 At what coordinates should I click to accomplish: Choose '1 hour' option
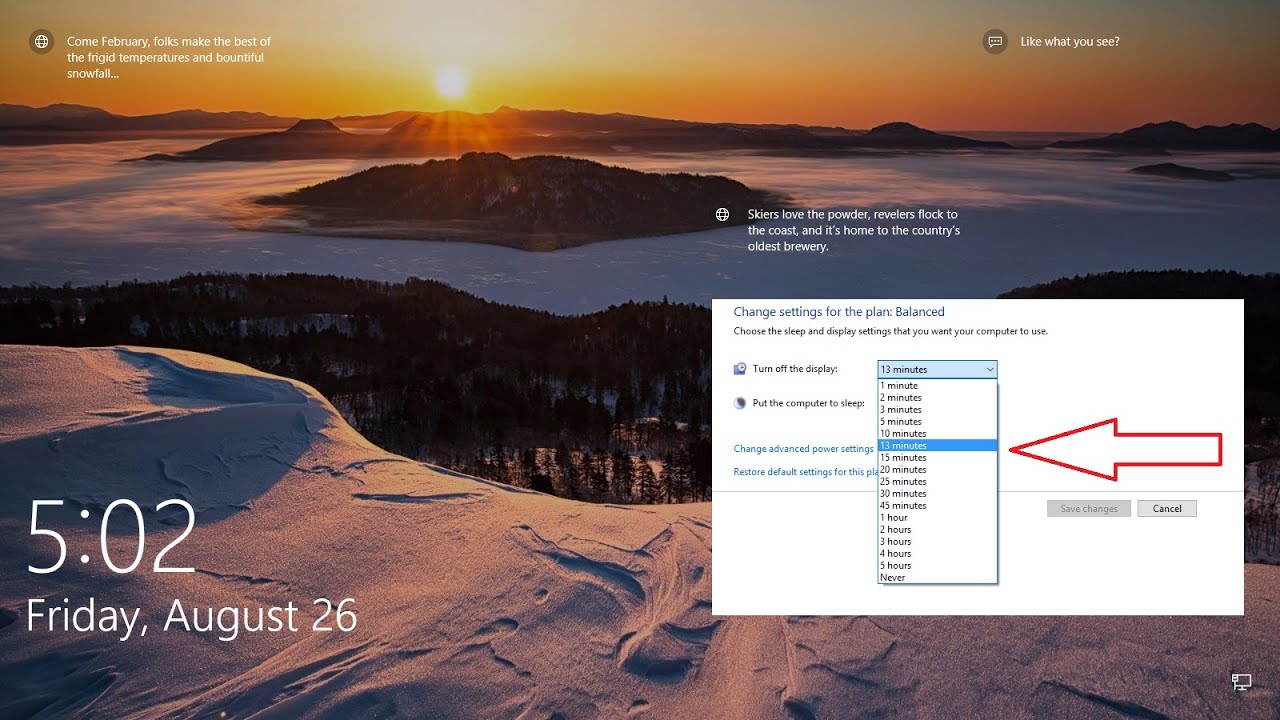(937, 518)
